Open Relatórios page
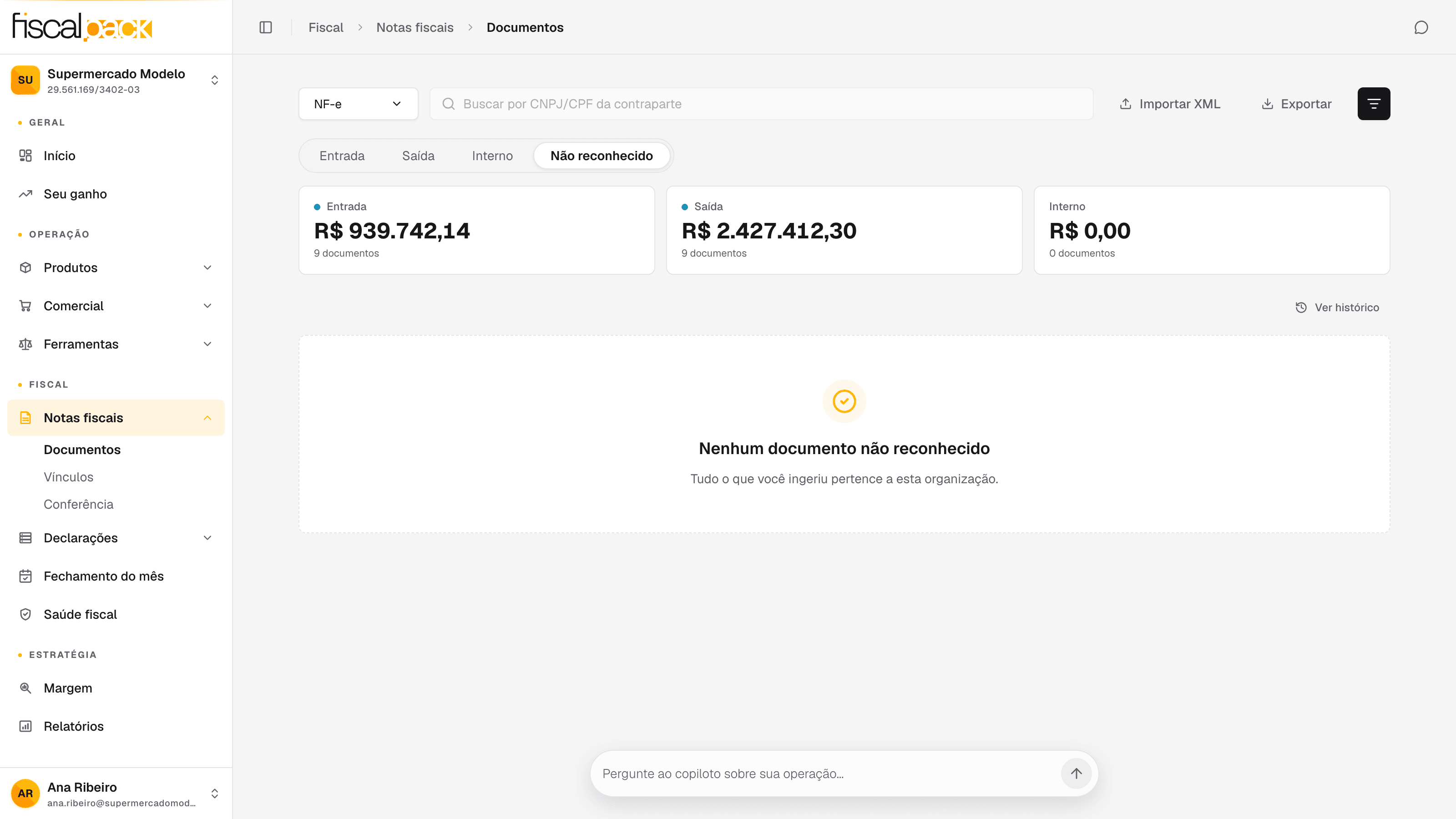 [x=116, y=726]
